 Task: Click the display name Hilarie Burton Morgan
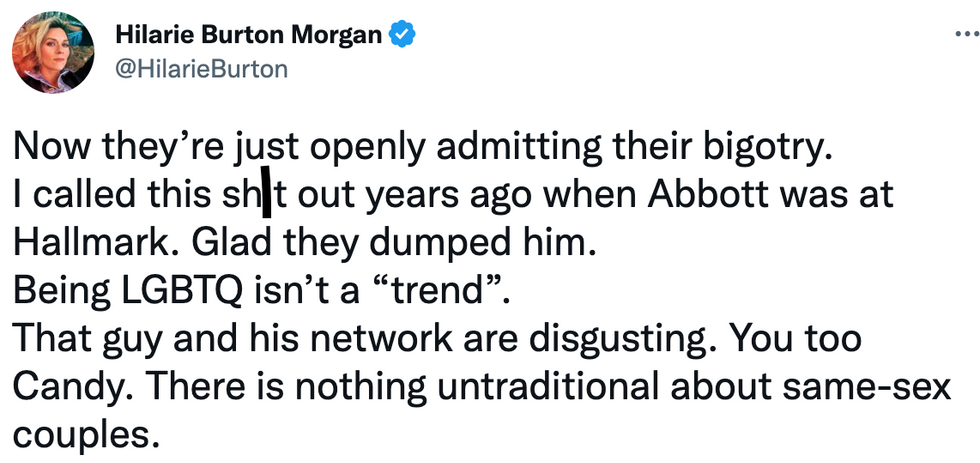point(249,35)
